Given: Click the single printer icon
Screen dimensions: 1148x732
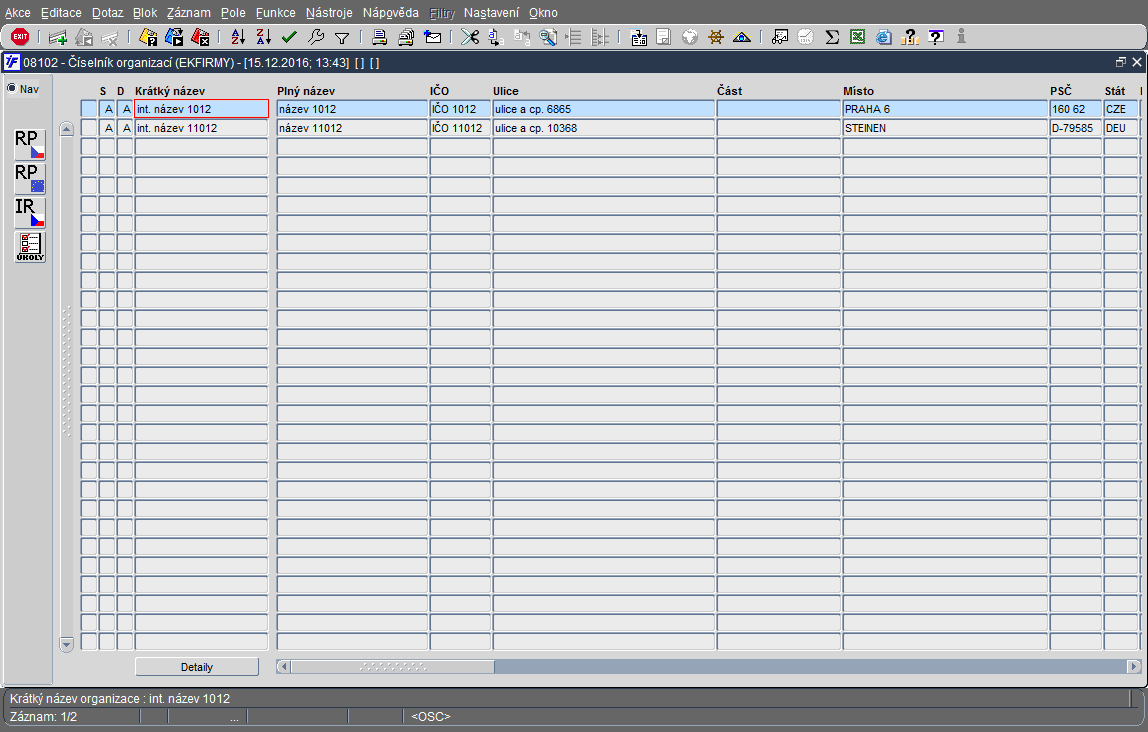Looking at the screenshot, I should (x=379, y=37).
